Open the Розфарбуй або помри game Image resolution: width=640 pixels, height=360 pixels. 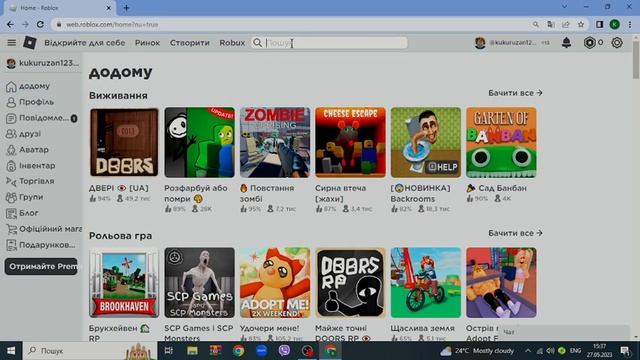pos(200,142)
